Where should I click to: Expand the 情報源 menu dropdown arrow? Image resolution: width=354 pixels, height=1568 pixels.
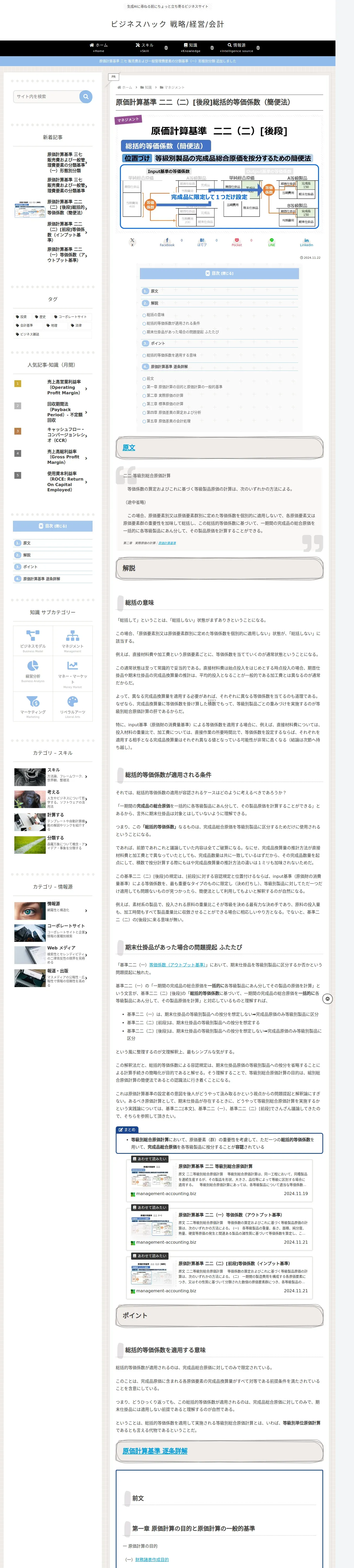pos(258,48)
